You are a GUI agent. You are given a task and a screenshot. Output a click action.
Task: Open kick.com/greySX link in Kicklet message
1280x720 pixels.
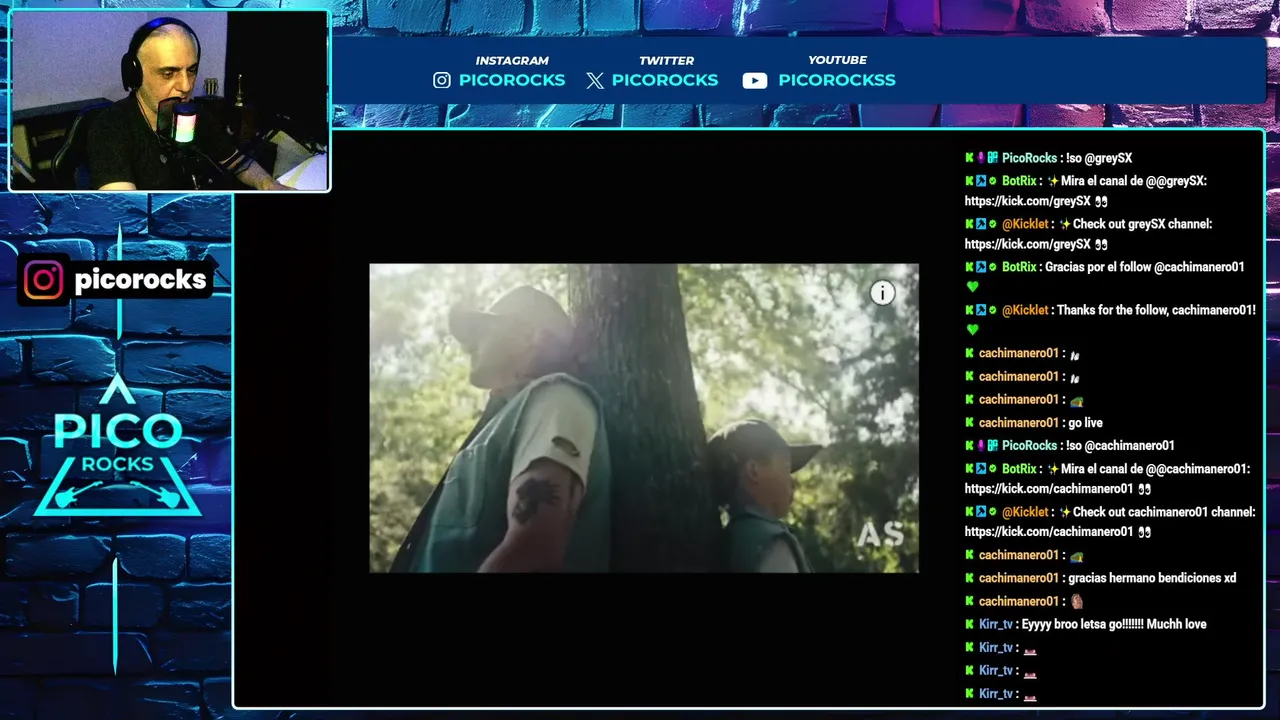[x=1028, y=244]
